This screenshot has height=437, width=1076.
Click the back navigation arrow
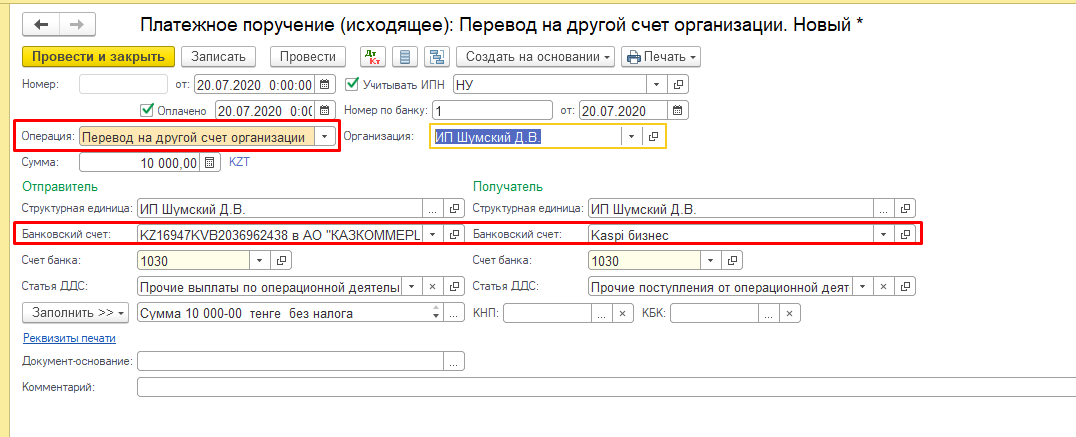tap(42, 23)
